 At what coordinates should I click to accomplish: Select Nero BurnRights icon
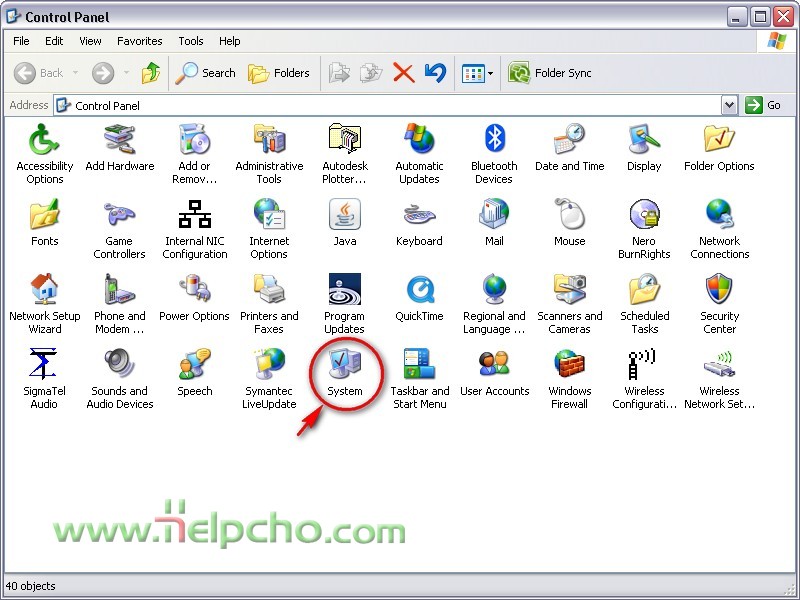coord(644,229)
